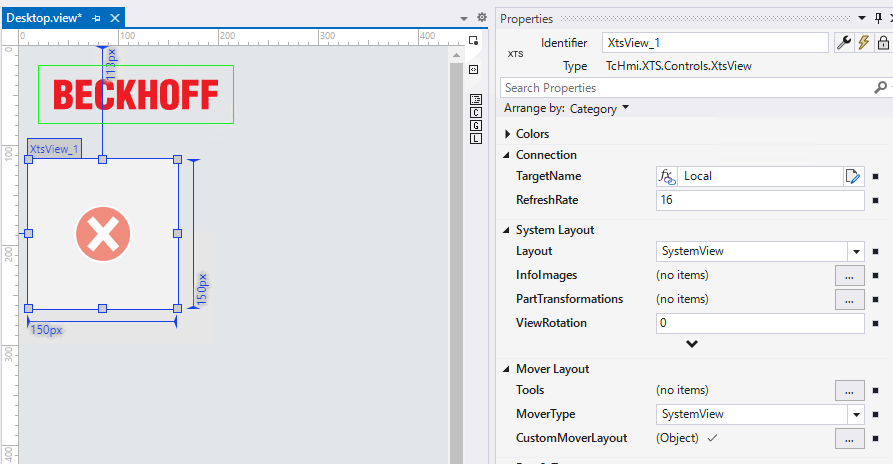893x464 pixels.
Task: Click the square marker beside InfoImages
Action: (x=876, y=276)
